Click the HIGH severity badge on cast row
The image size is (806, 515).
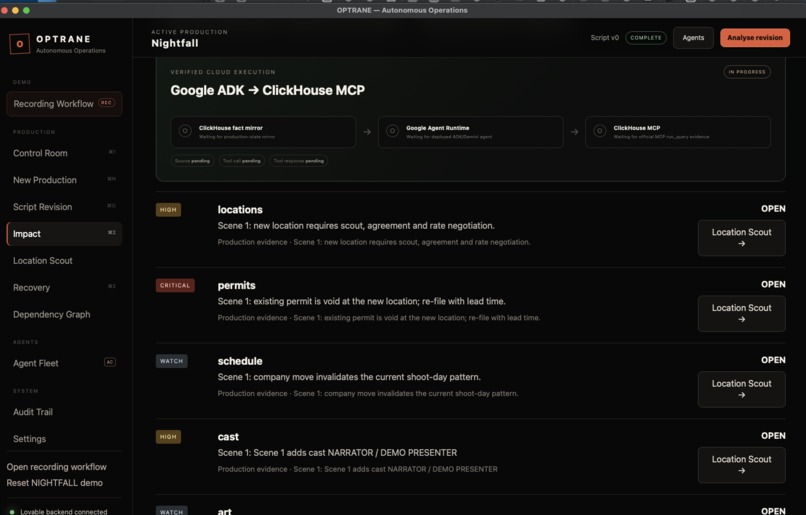click(x=168, y=437)
